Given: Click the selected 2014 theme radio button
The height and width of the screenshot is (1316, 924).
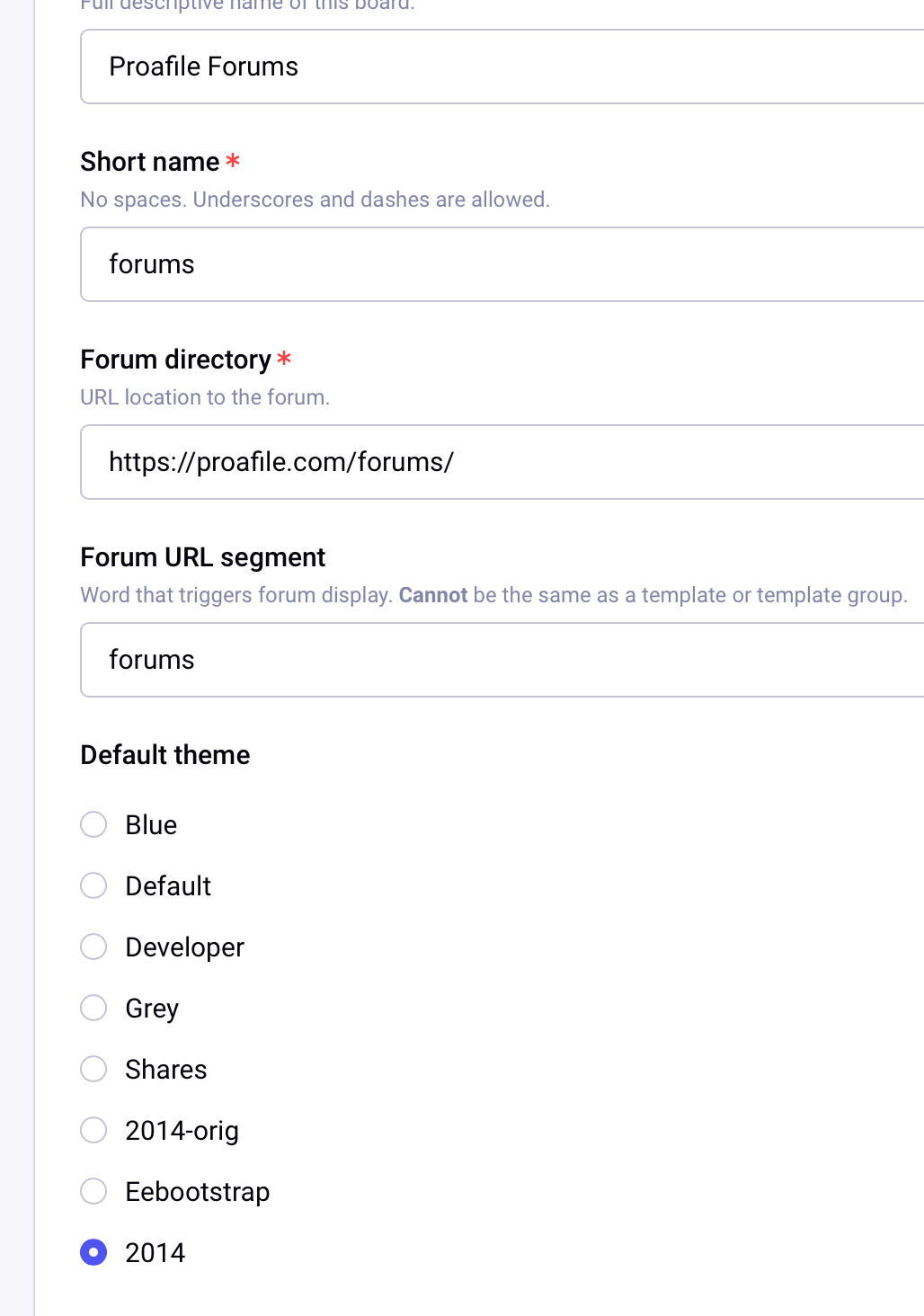Looking at the screenshot, I should coord(93,1252).
